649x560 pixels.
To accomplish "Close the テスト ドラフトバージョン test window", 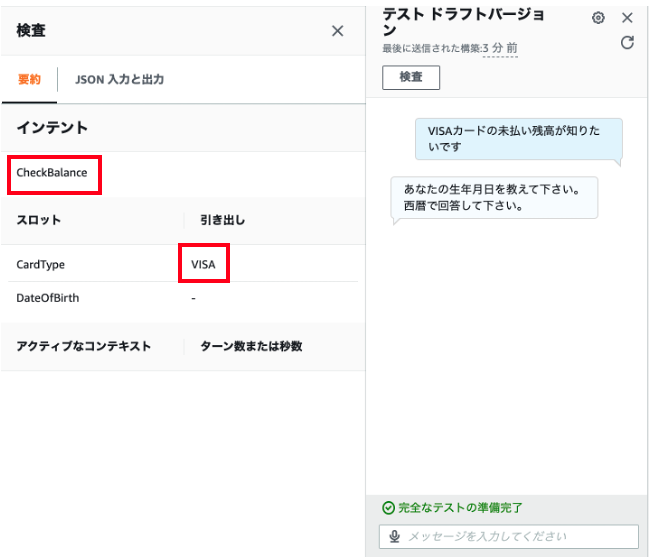I will click(627, 18).
